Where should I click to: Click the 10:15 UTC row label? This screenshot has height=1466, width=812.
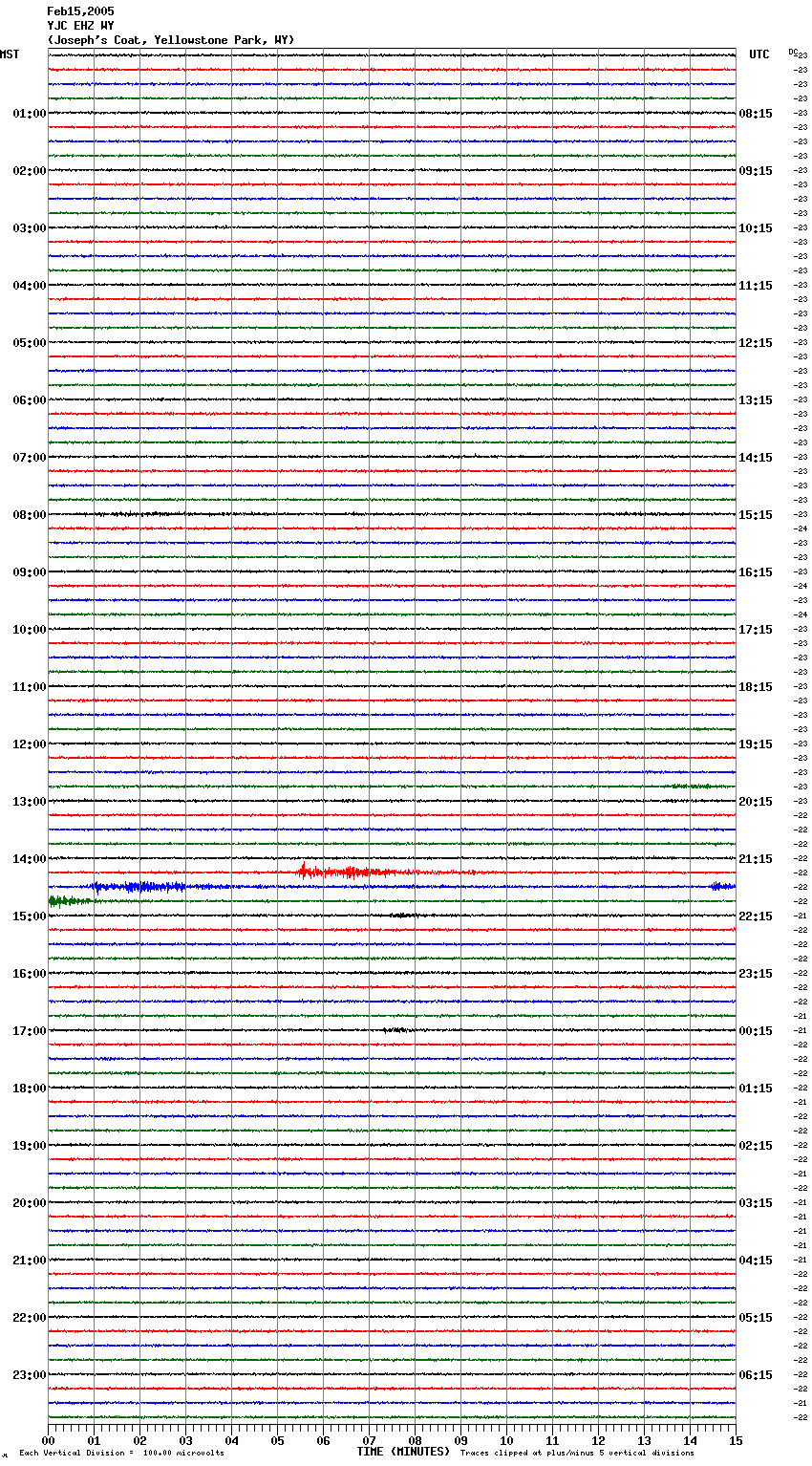756,228
